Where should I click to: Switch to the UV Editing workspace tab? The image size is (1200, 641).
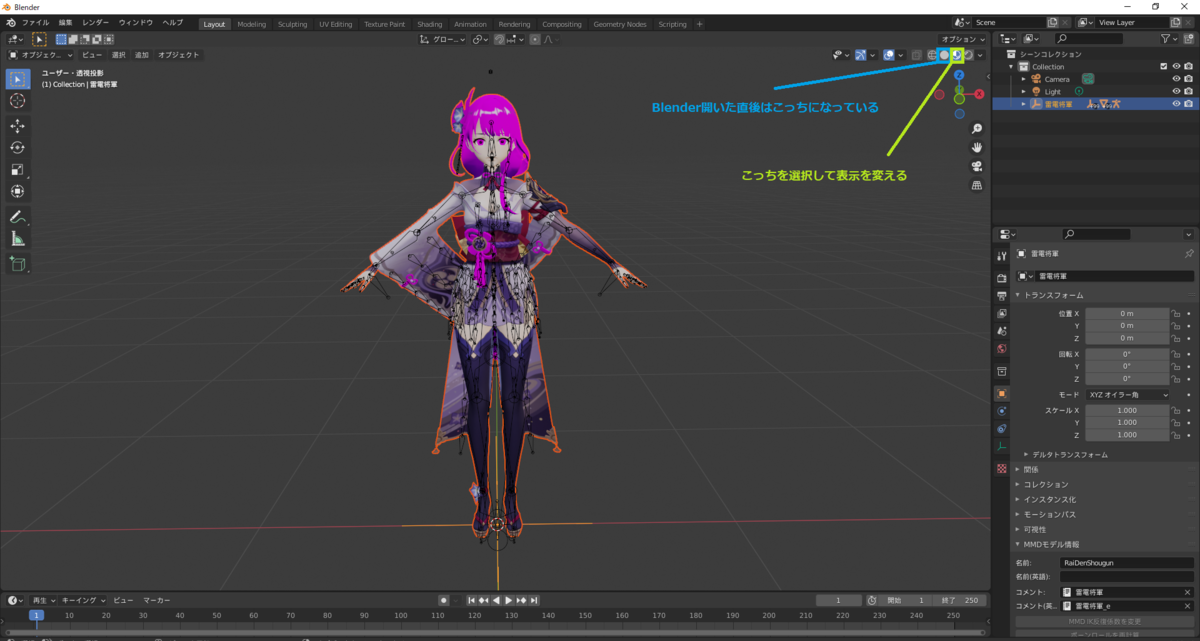tap(336, 24)
